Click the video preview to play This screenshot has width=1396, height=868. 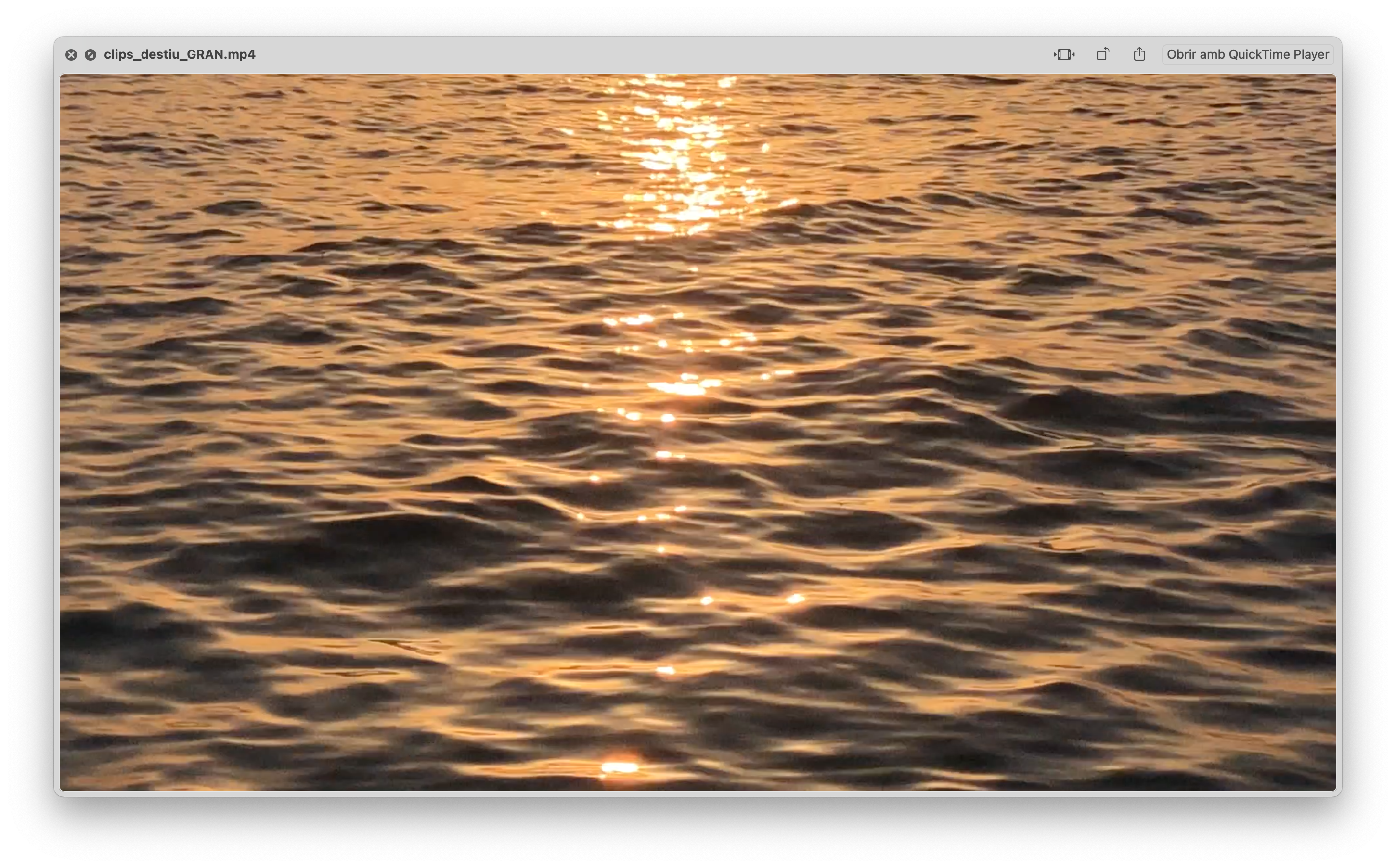[x=697, y=432]
